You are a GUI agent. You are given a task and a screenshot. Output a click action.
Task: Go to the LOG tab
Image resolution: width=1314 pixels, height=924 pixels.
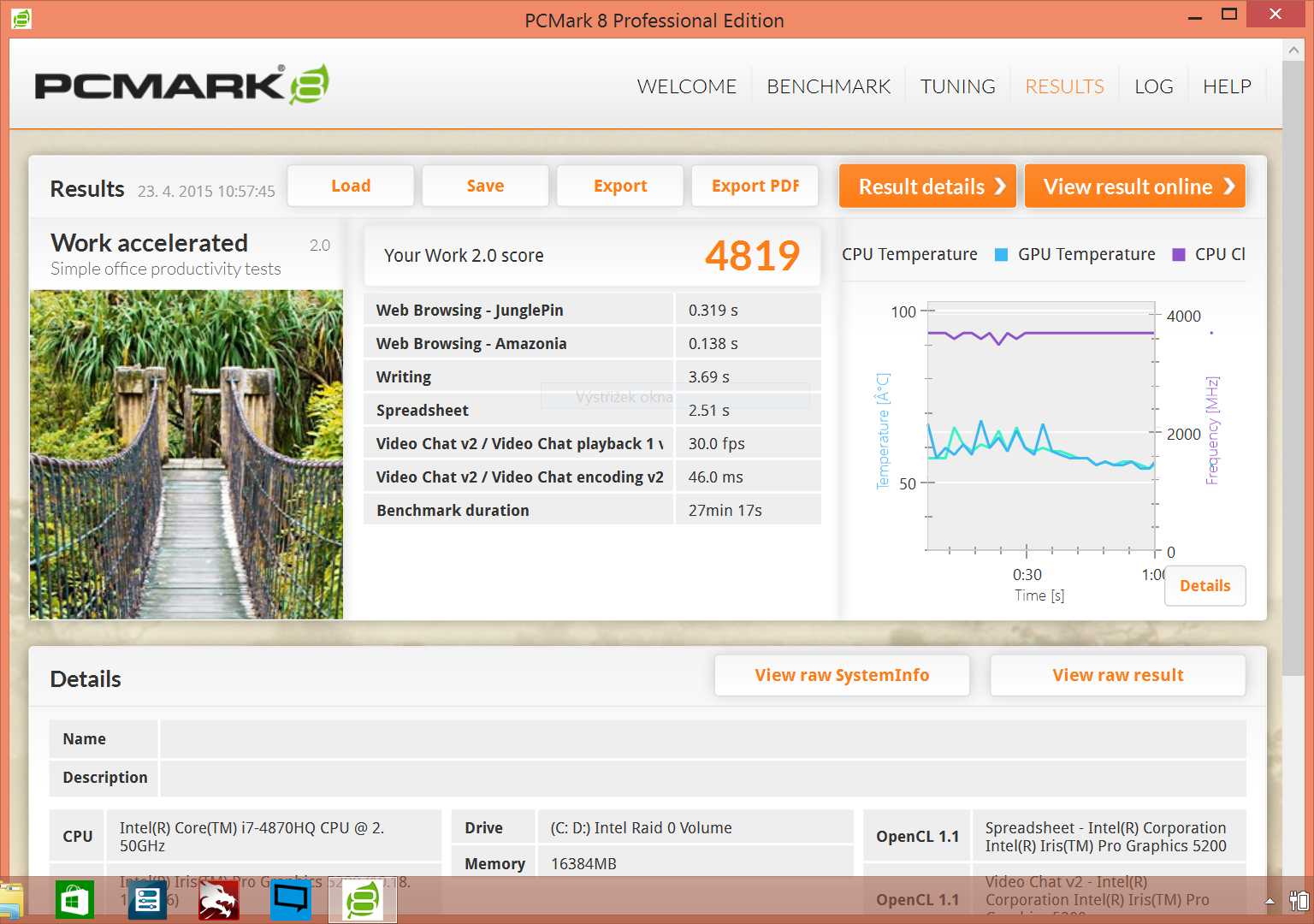click(x=1153, y=86)
